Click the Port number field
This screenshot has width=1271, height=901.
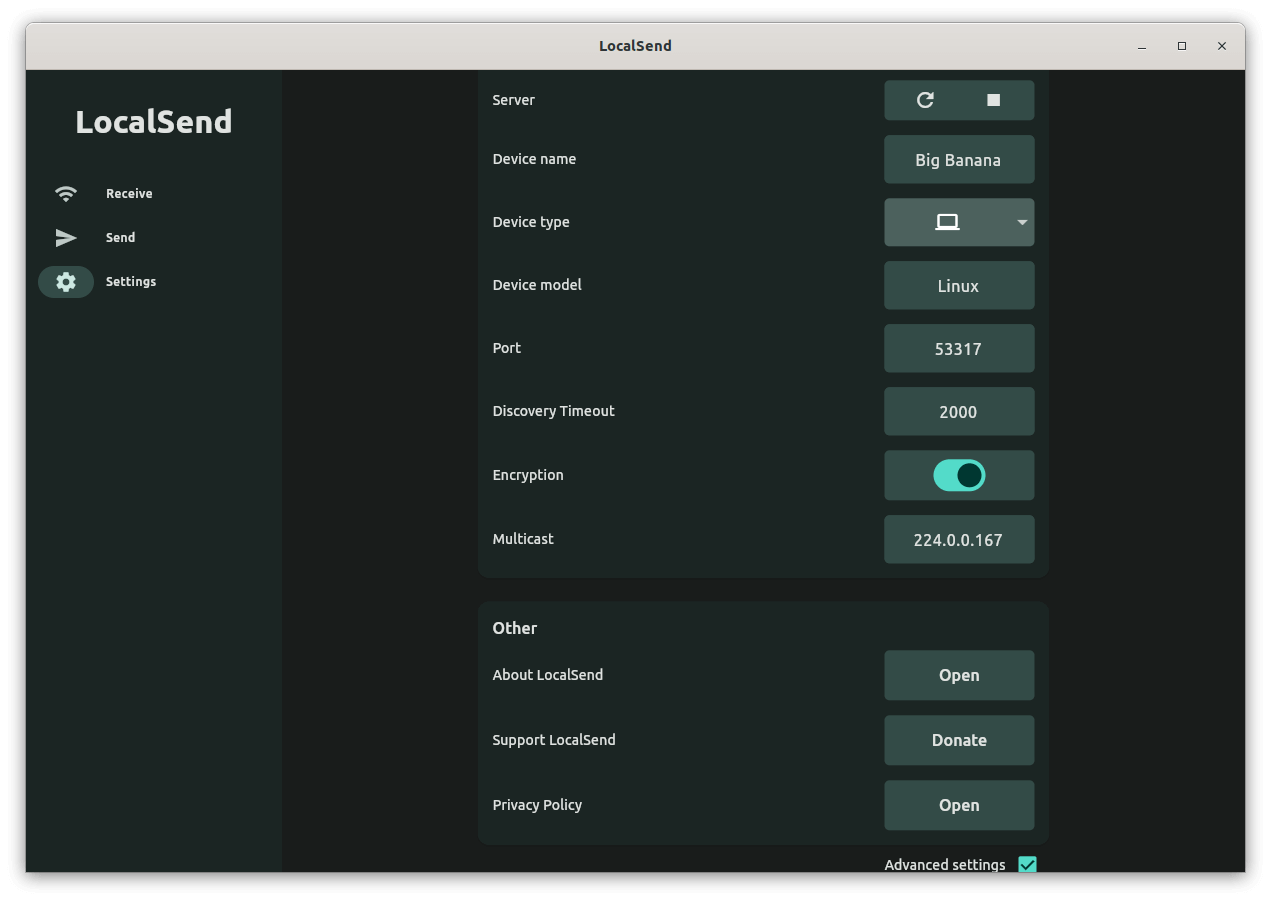click(x=958, y=348)
